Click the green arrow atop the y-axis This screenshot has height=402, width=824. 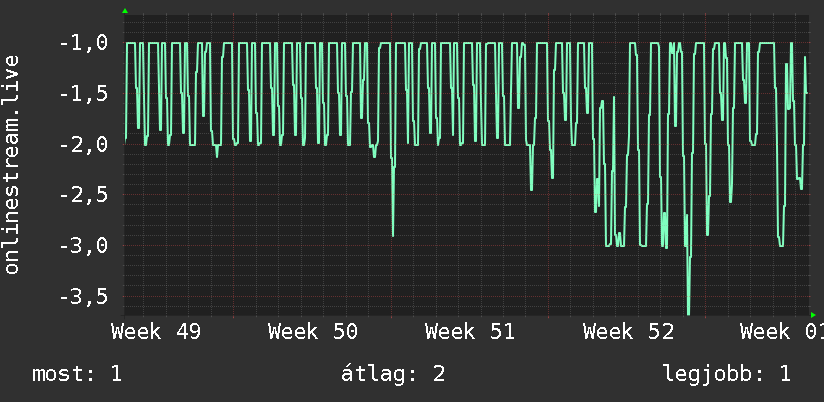(x=125, y=11)
